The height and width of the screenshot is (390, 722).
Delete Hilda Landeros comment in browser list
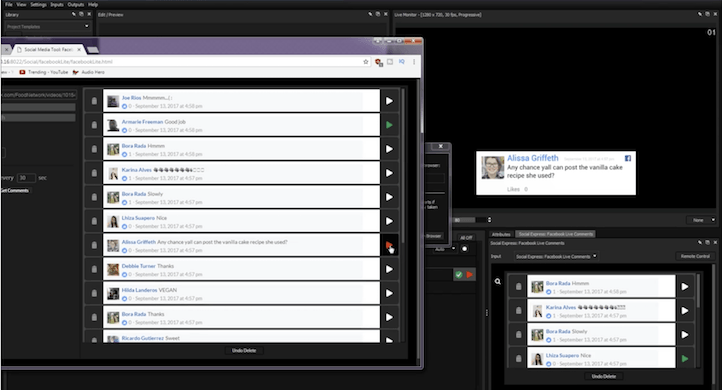point(94,293)
